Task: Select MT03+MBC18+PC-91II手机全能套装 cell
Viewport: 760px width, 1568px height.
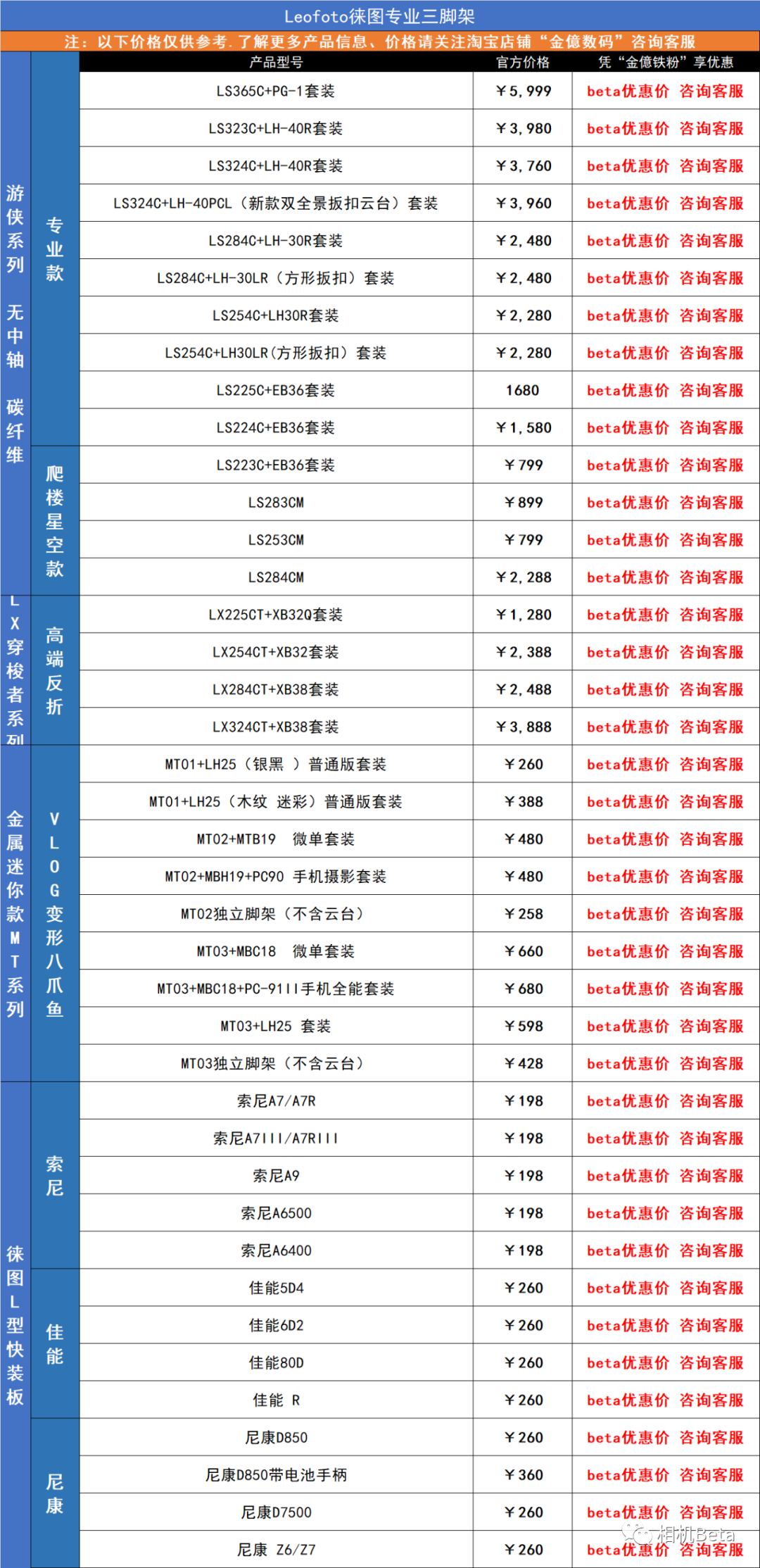Action: (276, 987)
